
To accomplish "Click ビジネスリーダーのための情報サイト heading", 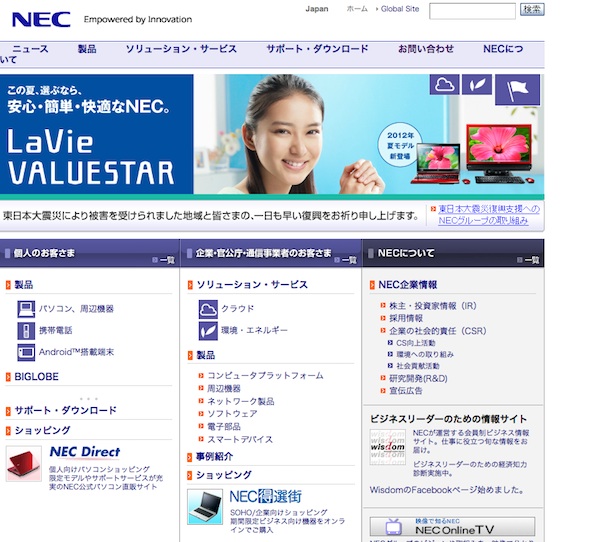I will tap(448, 419).
